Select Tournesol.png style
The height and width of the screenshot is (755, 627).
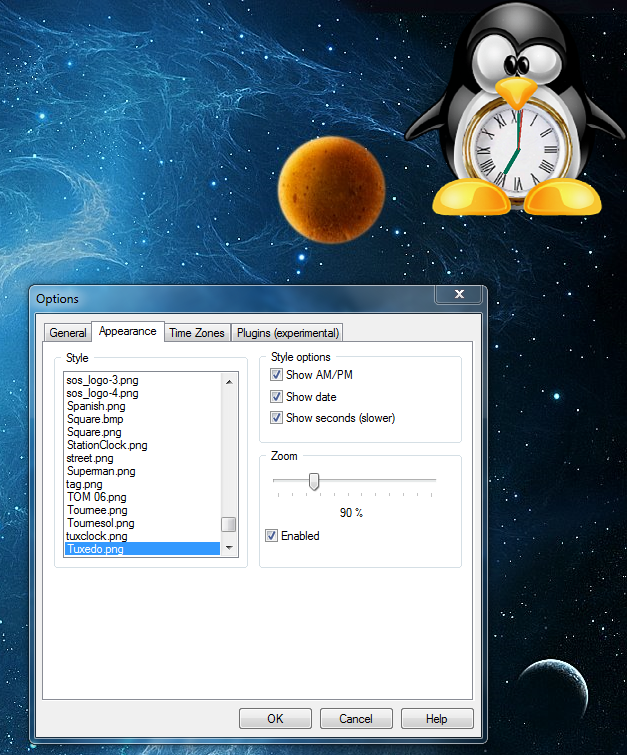pyautogui.click(x=142, y=523)
